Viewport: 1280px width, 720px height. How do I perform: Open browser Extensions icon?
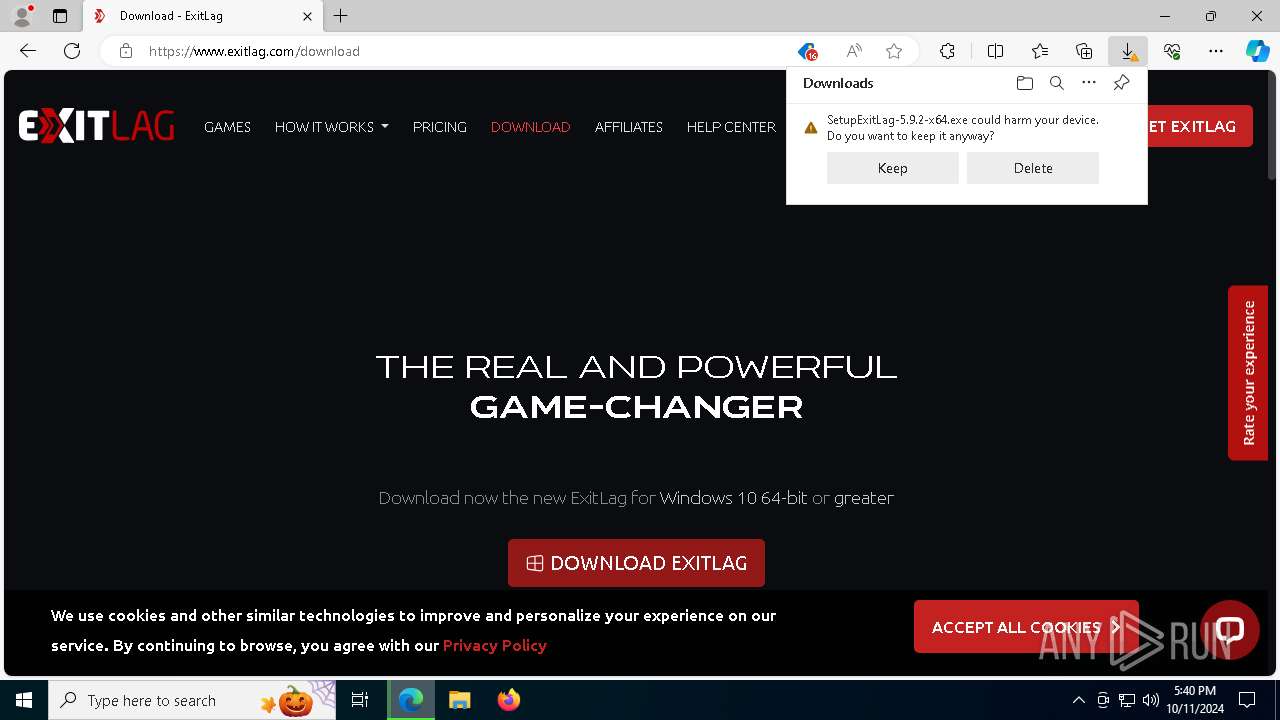click(x=947, y=51)
